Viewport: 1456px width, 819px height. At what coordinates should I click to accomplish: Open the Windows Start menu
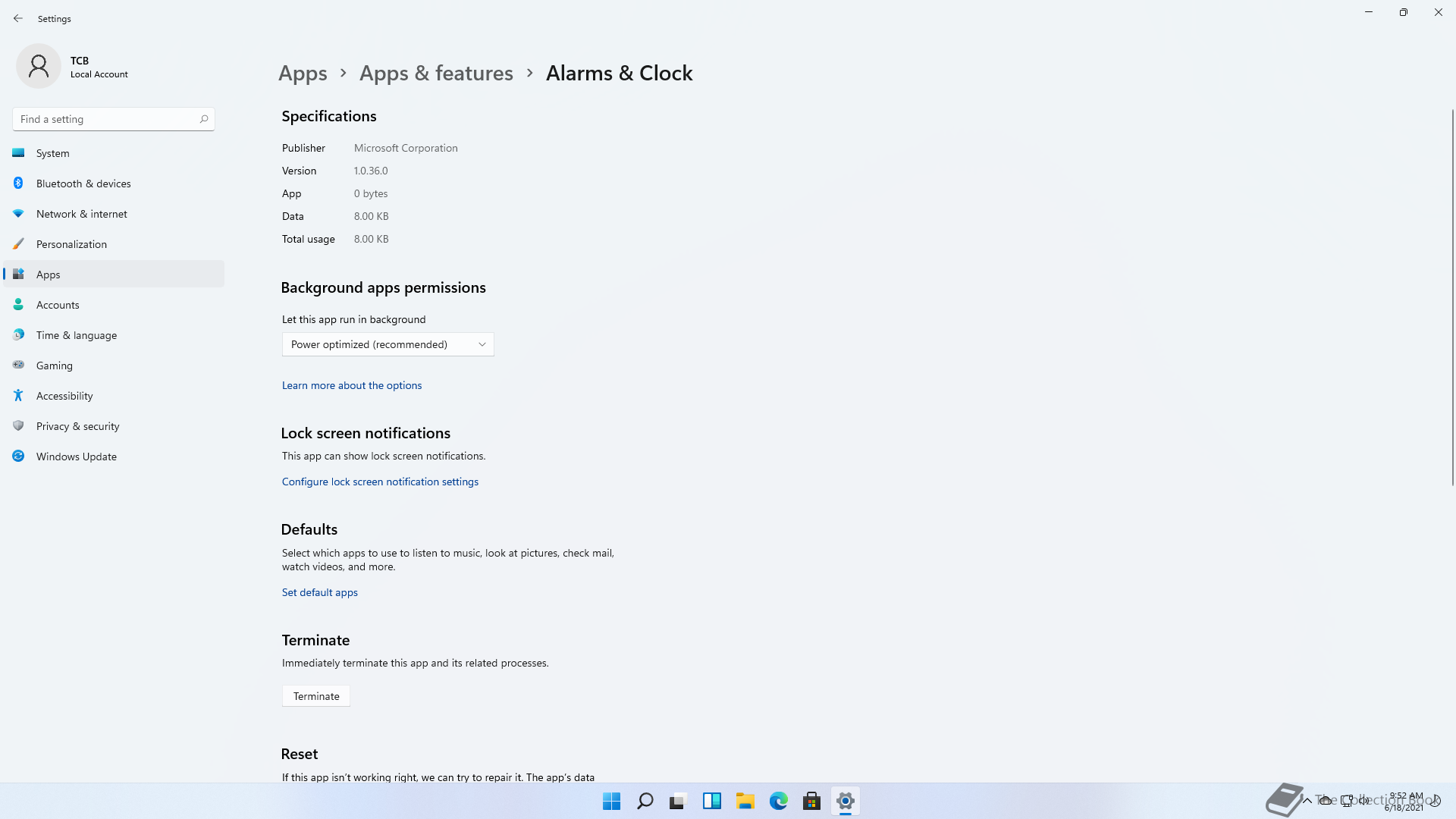(x=611, y=801)
